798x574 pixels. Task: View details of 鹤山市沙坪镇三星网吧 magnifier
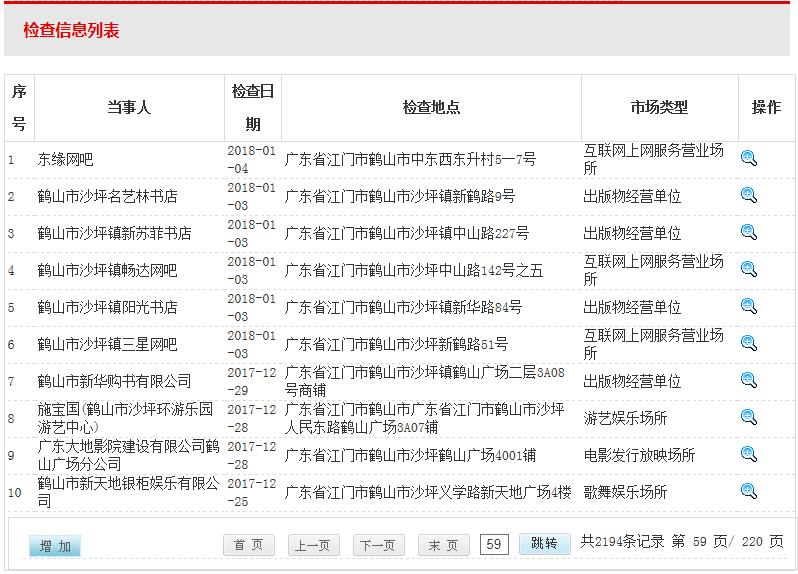(x=748, y=343)
